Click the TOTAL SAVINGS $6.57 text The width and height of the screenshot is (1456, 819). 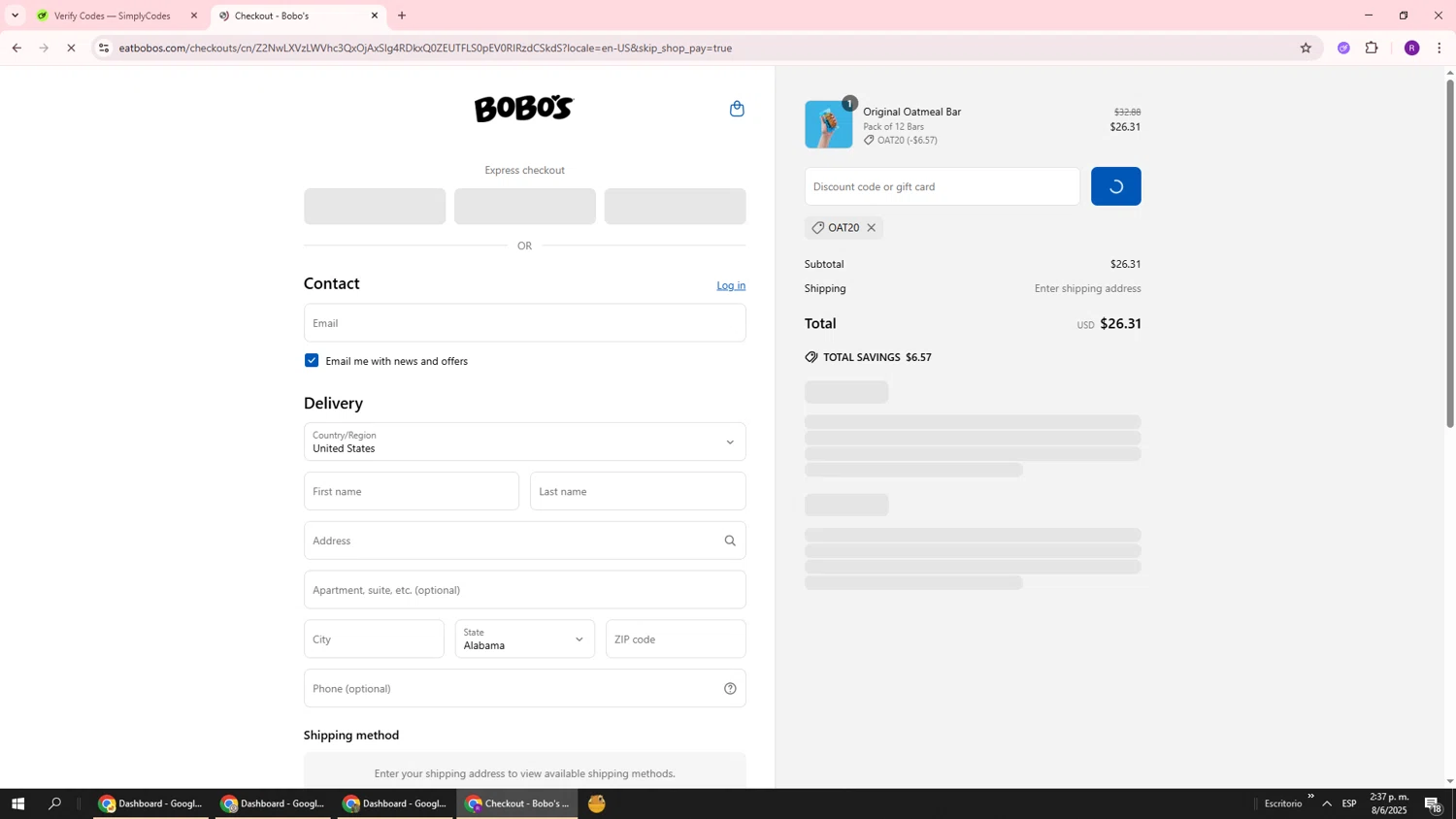(877, 357)
